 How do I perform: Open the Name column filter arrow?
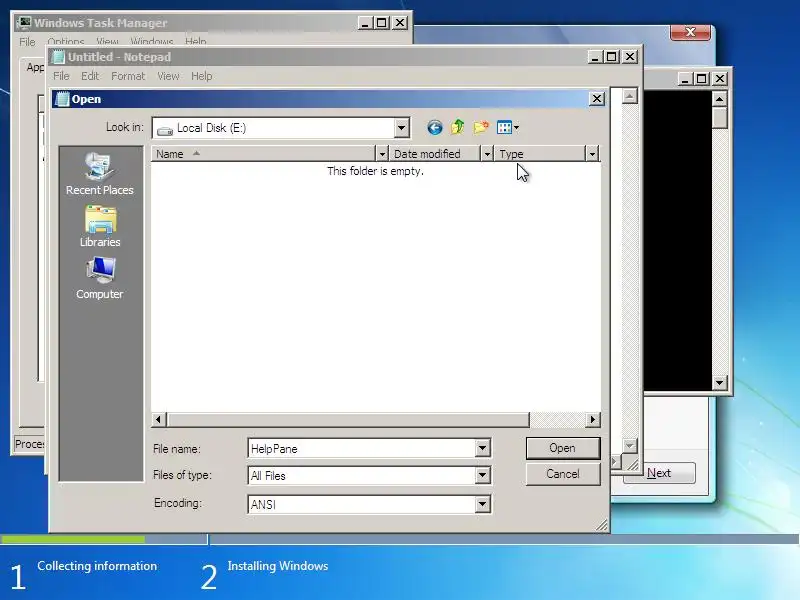[x=382, y=154]
